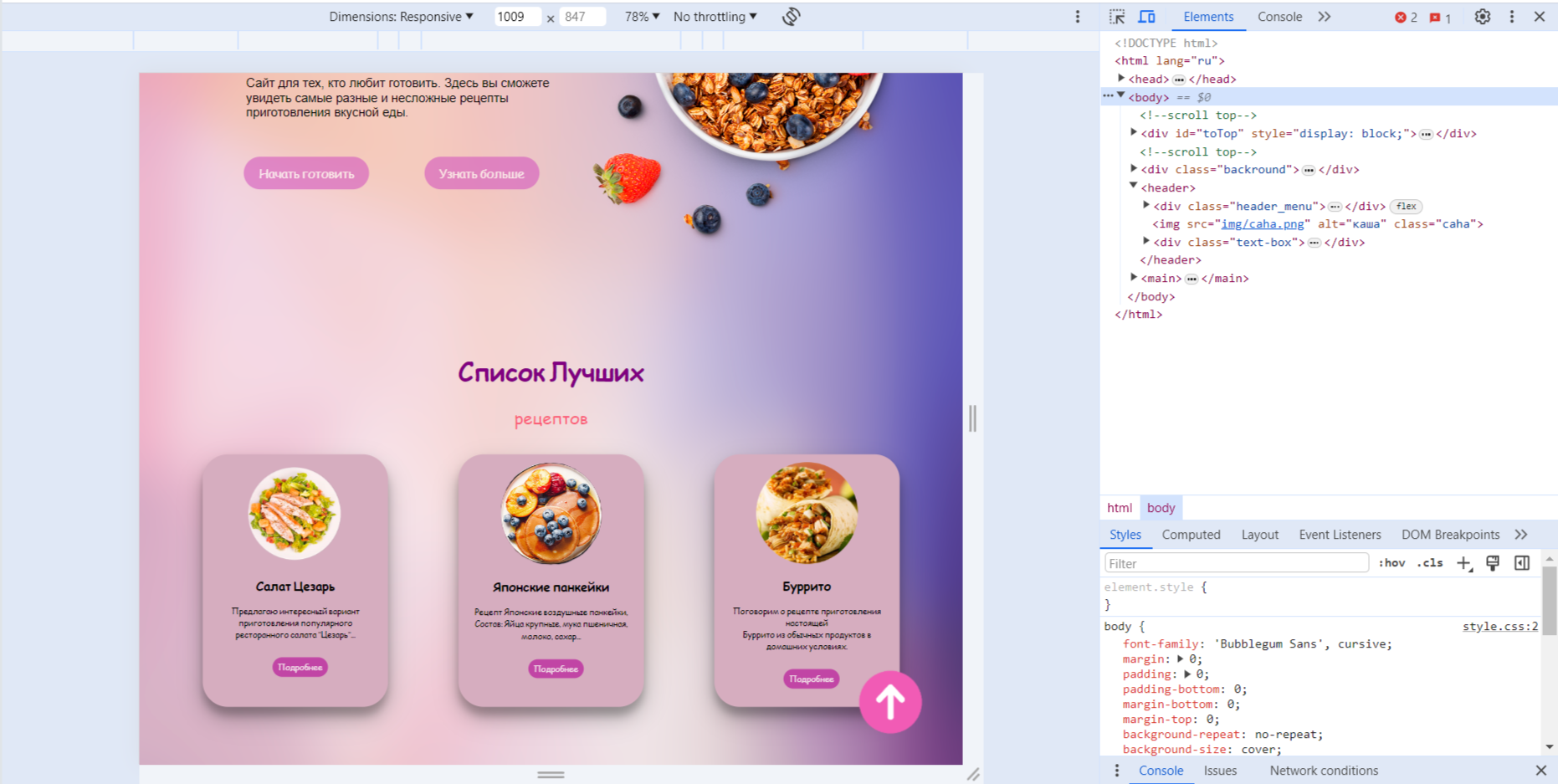Open the style.css:2 source link
1558x784 pixels.
click(x=1499, y=627)
